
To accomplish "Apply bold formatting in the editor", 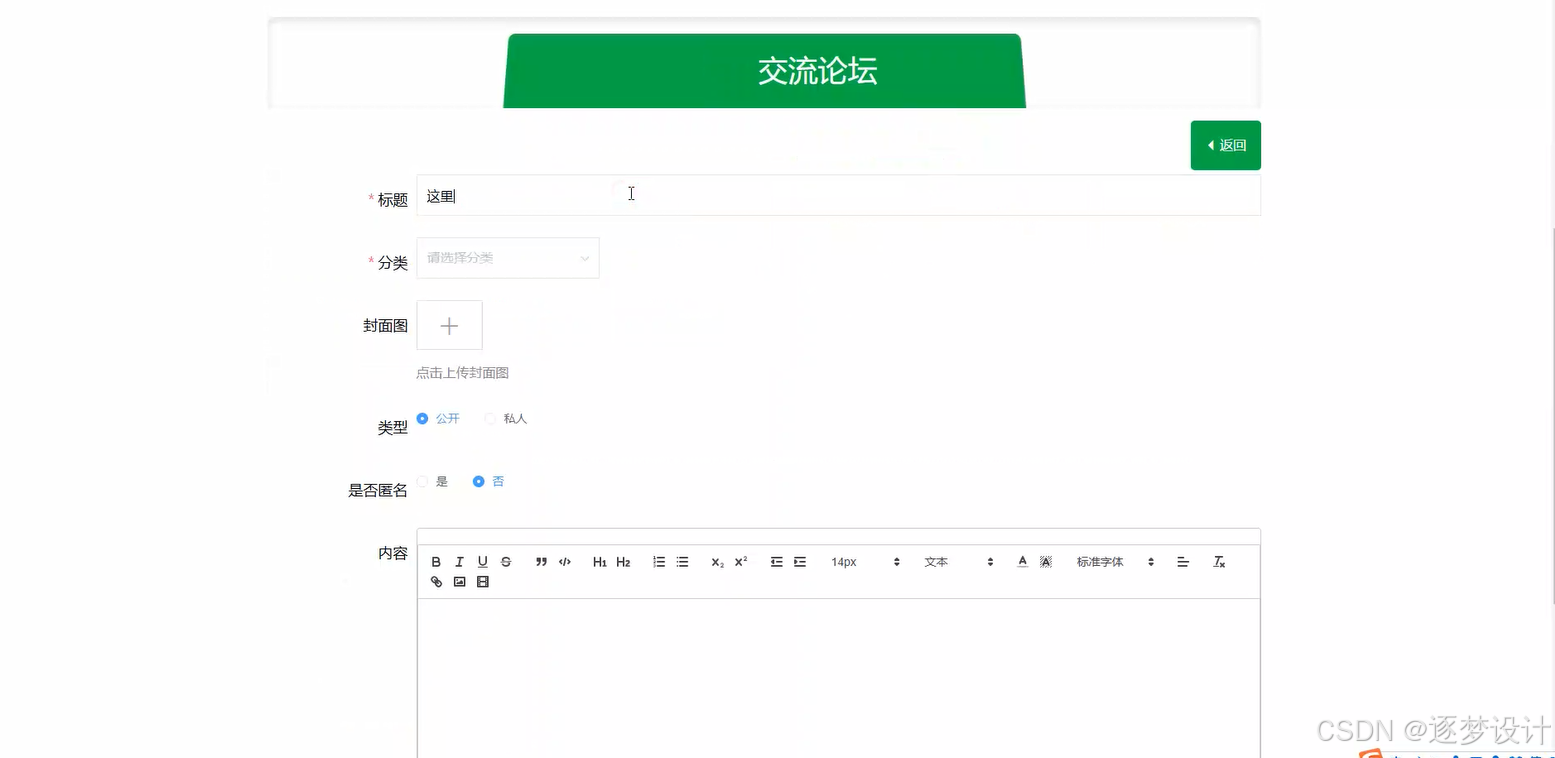I will pyautogui.click(x=436, y=561).
